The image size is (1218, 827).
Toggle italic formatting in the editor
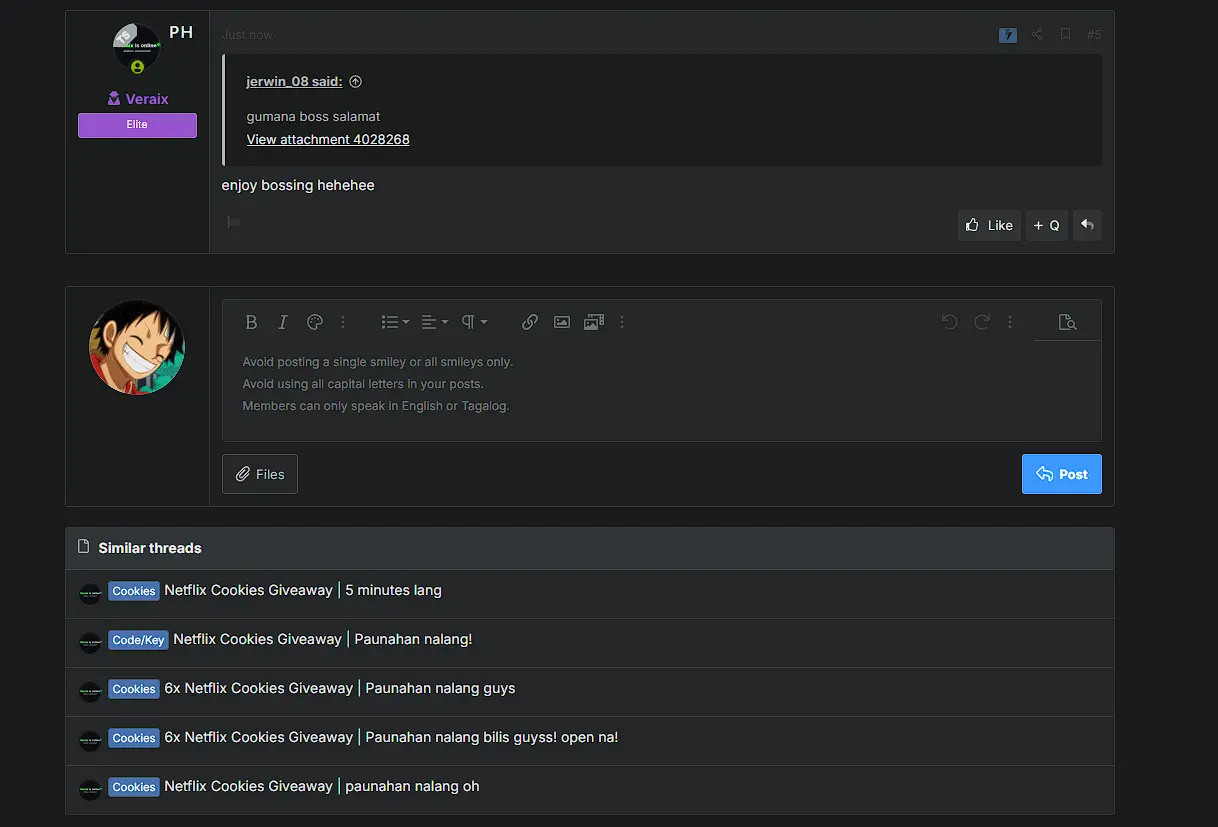(283, 322)
